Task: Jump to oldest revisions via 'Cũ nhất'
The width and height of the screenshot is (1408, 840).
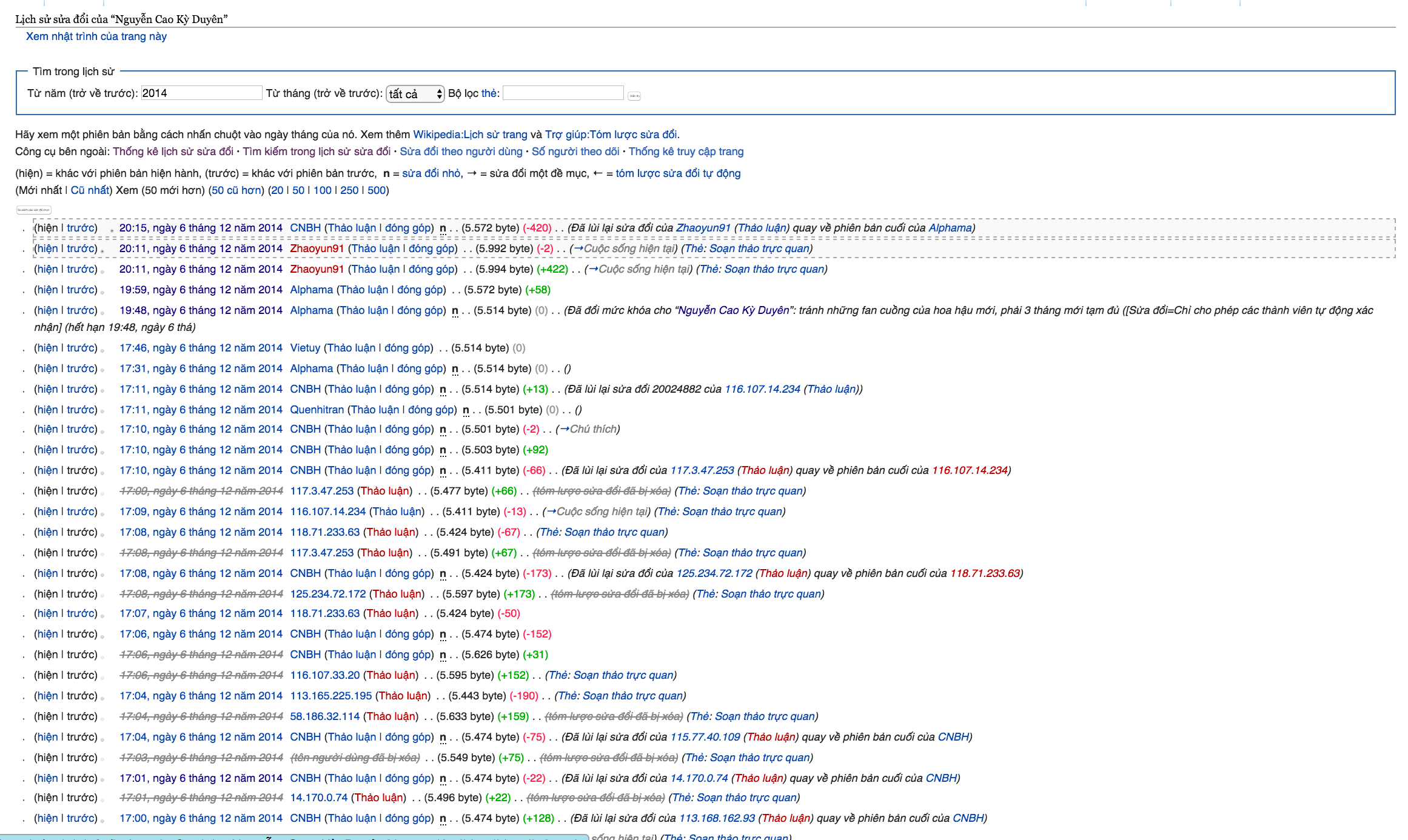Action: 90,190
